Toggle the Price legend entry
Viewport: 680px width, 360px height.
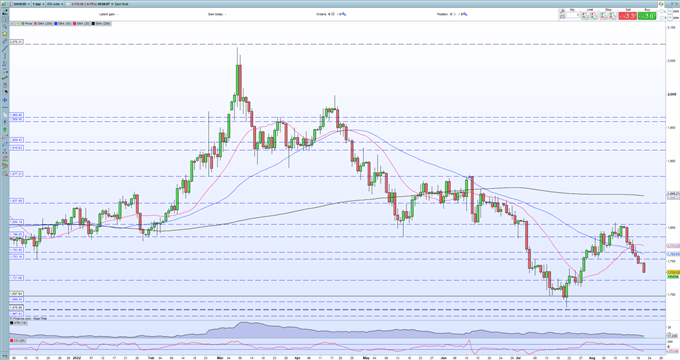[27, 23]
